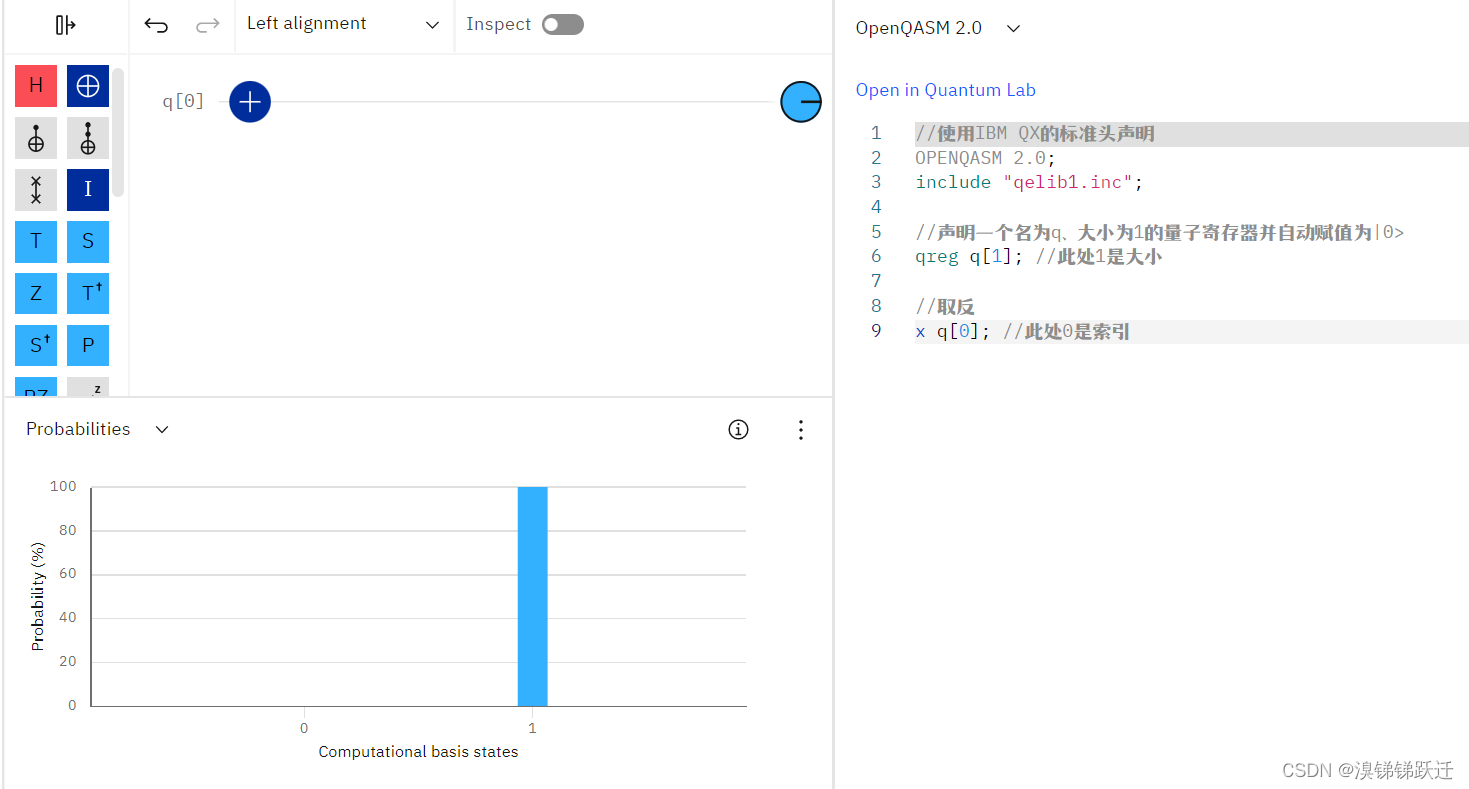Click the undo arrow icon
1469x789 pixels.
click(157, 24)
